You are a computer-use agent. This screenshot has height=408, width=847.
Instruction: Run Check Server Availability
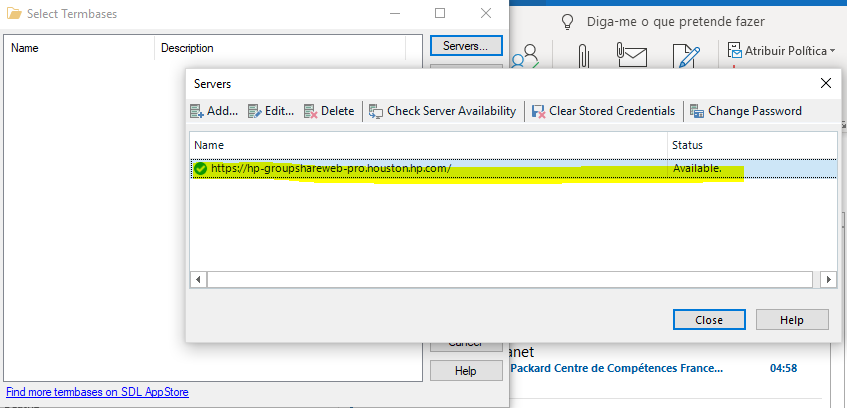(x=442, y=111)
